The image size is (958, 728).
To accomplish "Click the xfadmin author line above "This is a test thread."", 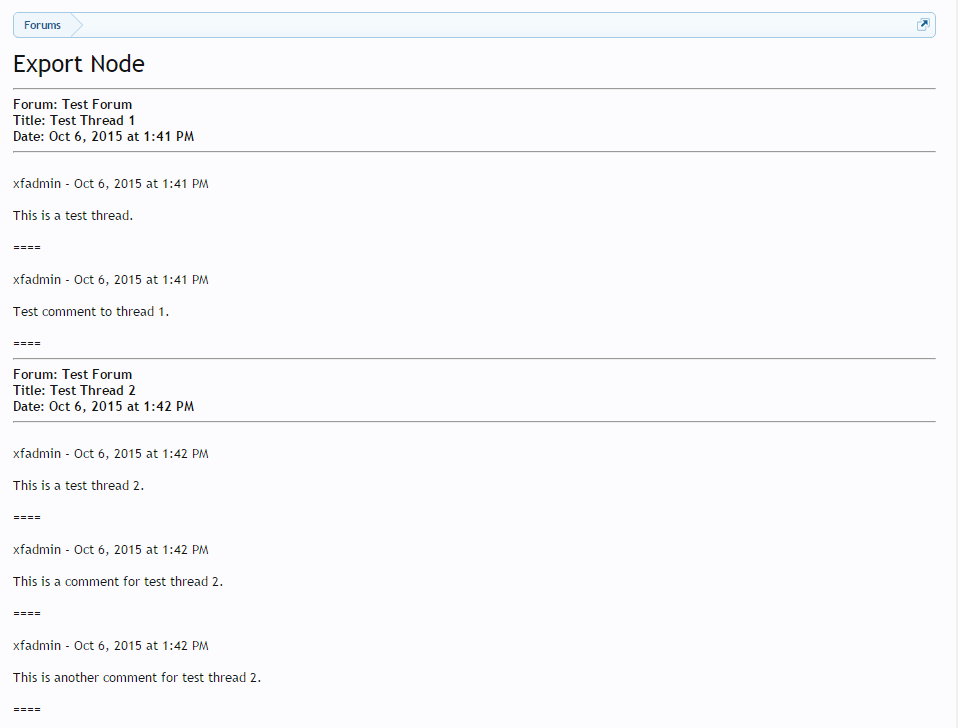I will [x=111, y=184].
